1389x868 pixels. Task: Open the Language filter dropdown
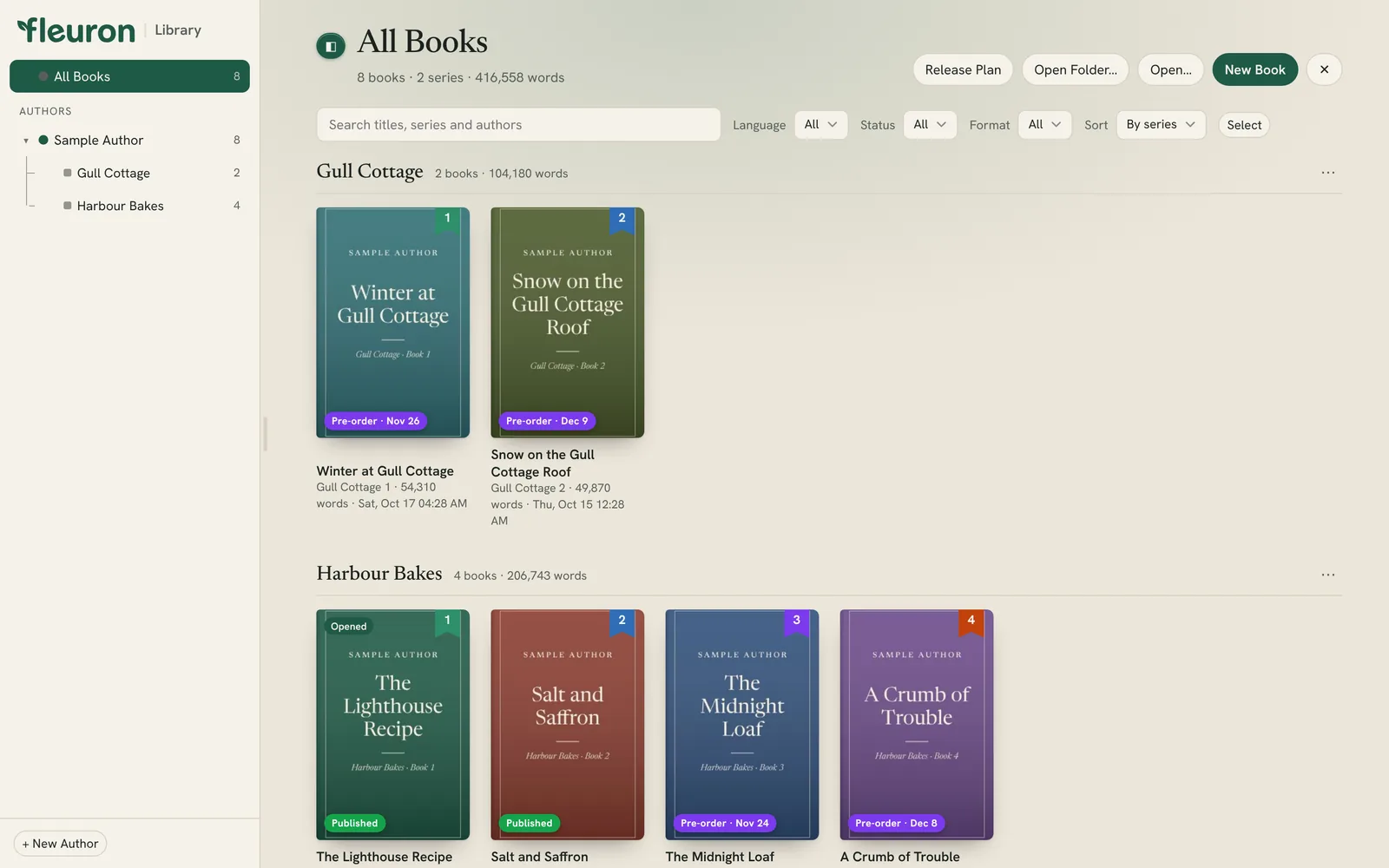coord(821,125)
